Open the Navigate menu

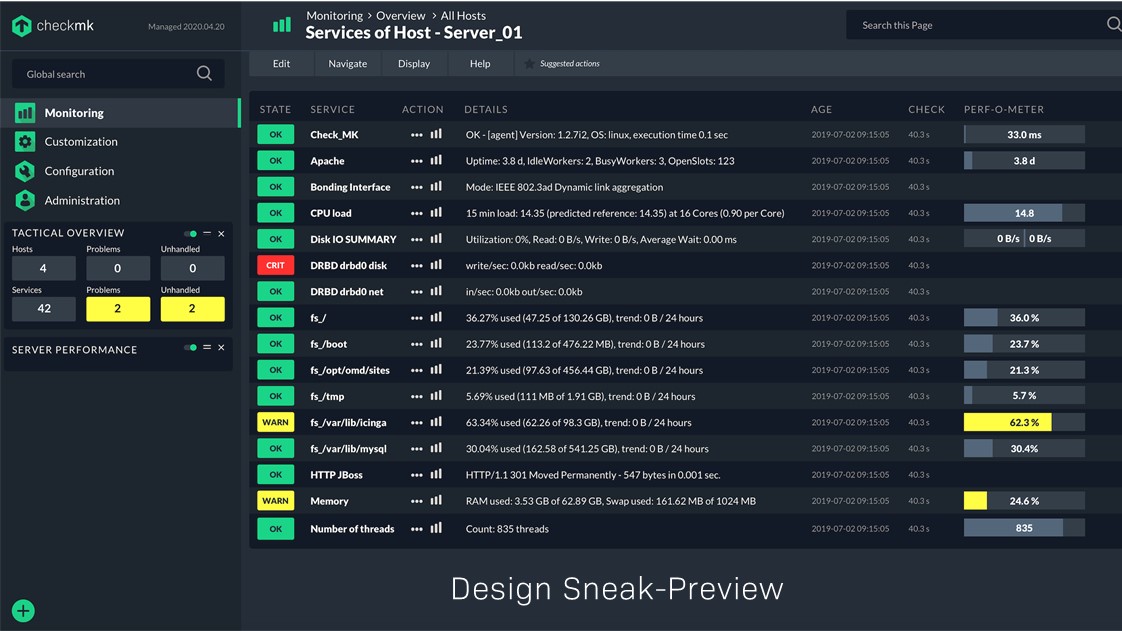(347, 64)
